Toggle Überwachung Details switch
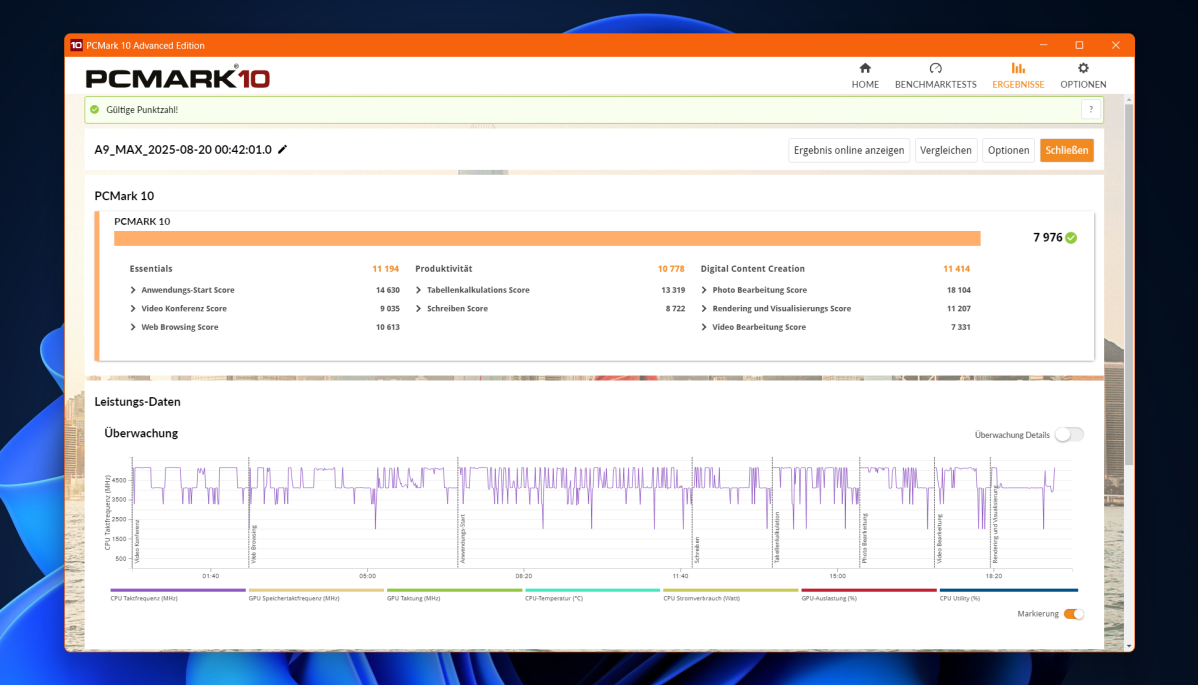 [1069, 435]
